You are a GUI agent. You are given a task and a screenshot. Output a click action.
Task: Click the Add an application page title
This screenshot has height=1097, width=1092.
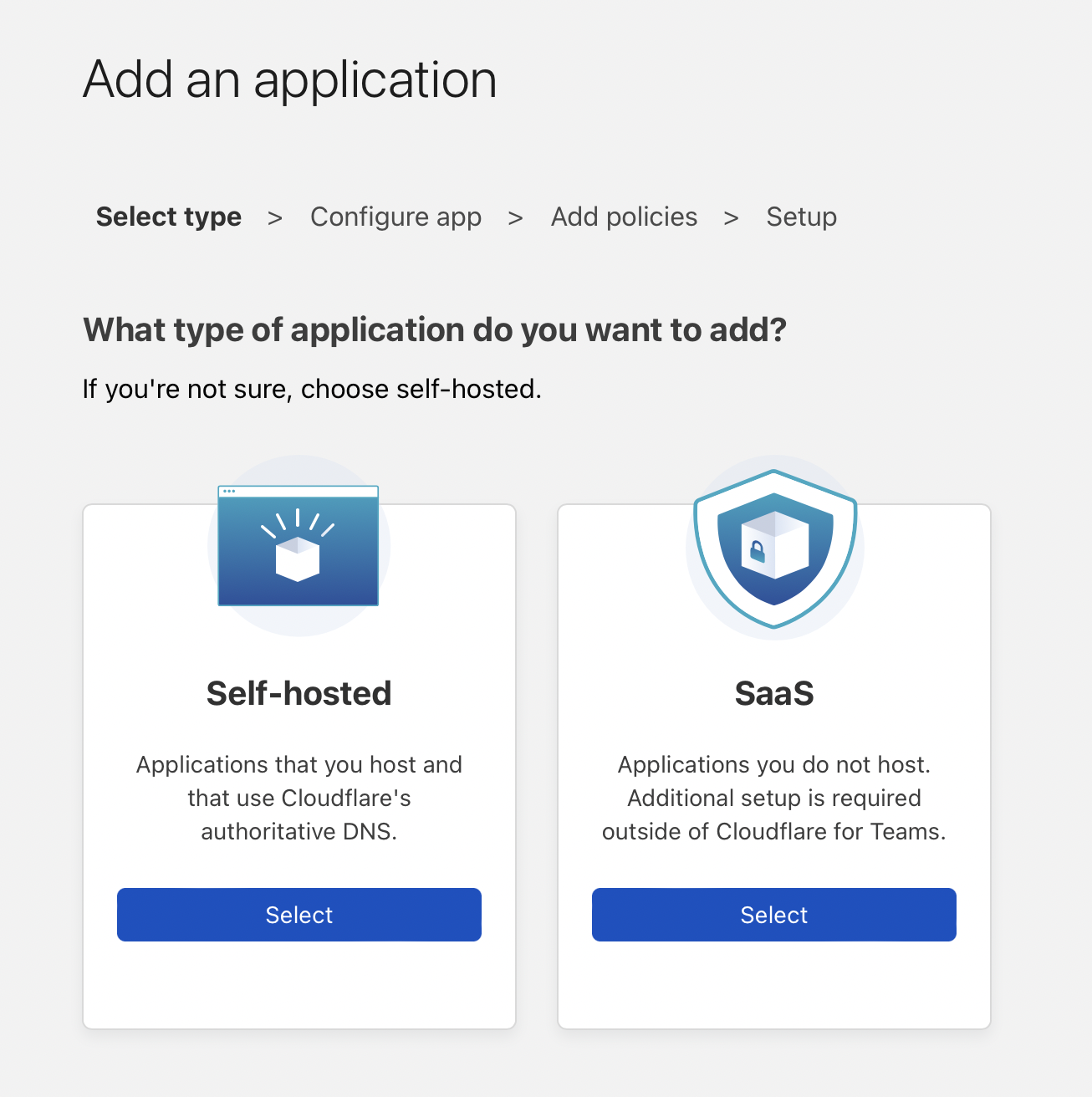pos(290,80)
